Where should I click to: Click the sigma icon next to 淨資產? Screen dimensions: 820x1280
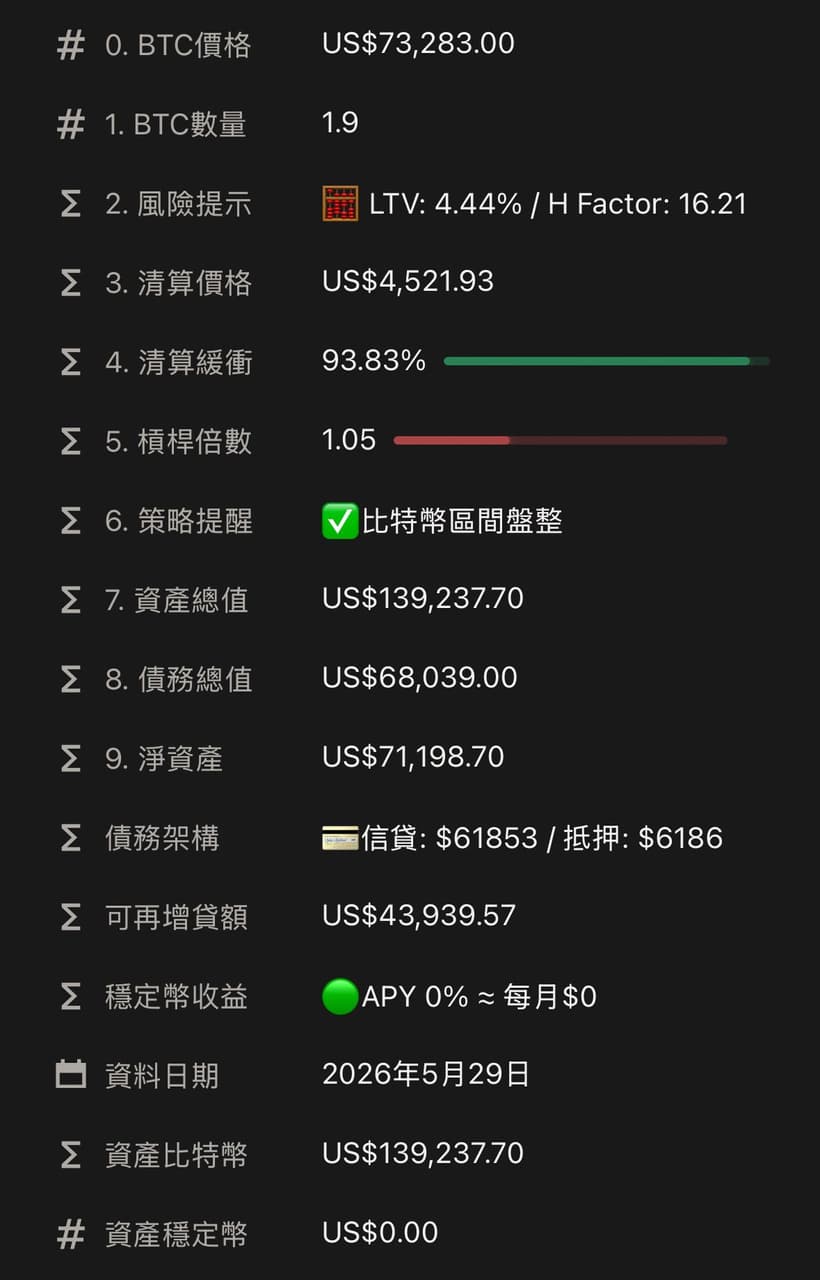point(71,759)
